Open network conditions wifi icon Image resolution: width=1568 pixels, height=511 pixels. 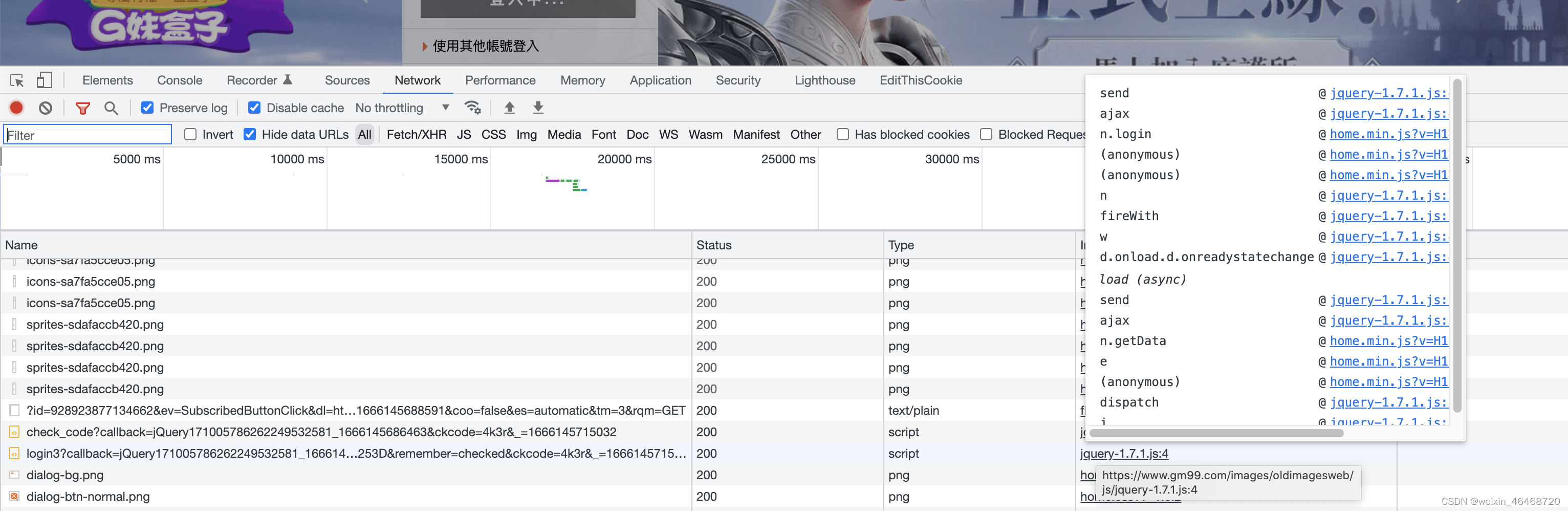473,107
